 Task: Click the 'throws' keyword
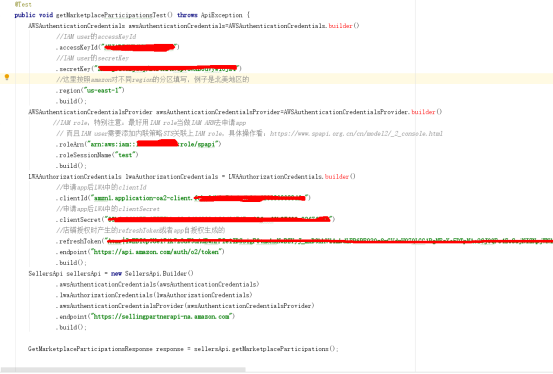pyautogui.click(x=187, y=15)
